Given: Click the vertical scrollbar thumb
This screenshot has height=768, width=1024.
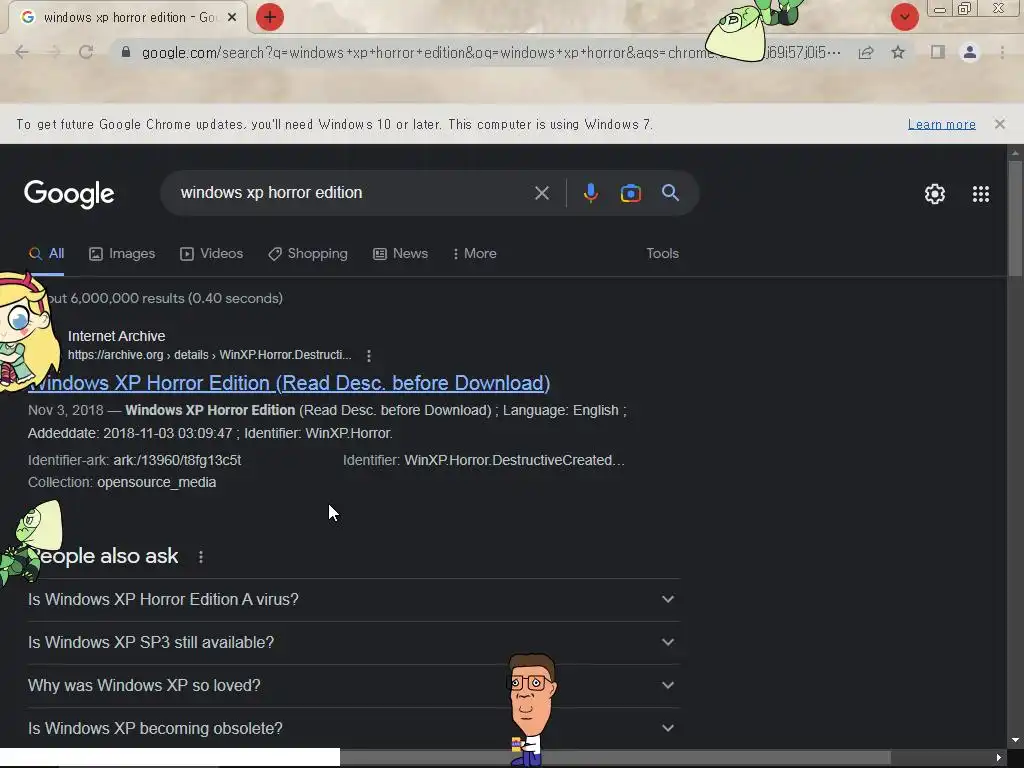Looking at the screenshot, I should 1015,218.
